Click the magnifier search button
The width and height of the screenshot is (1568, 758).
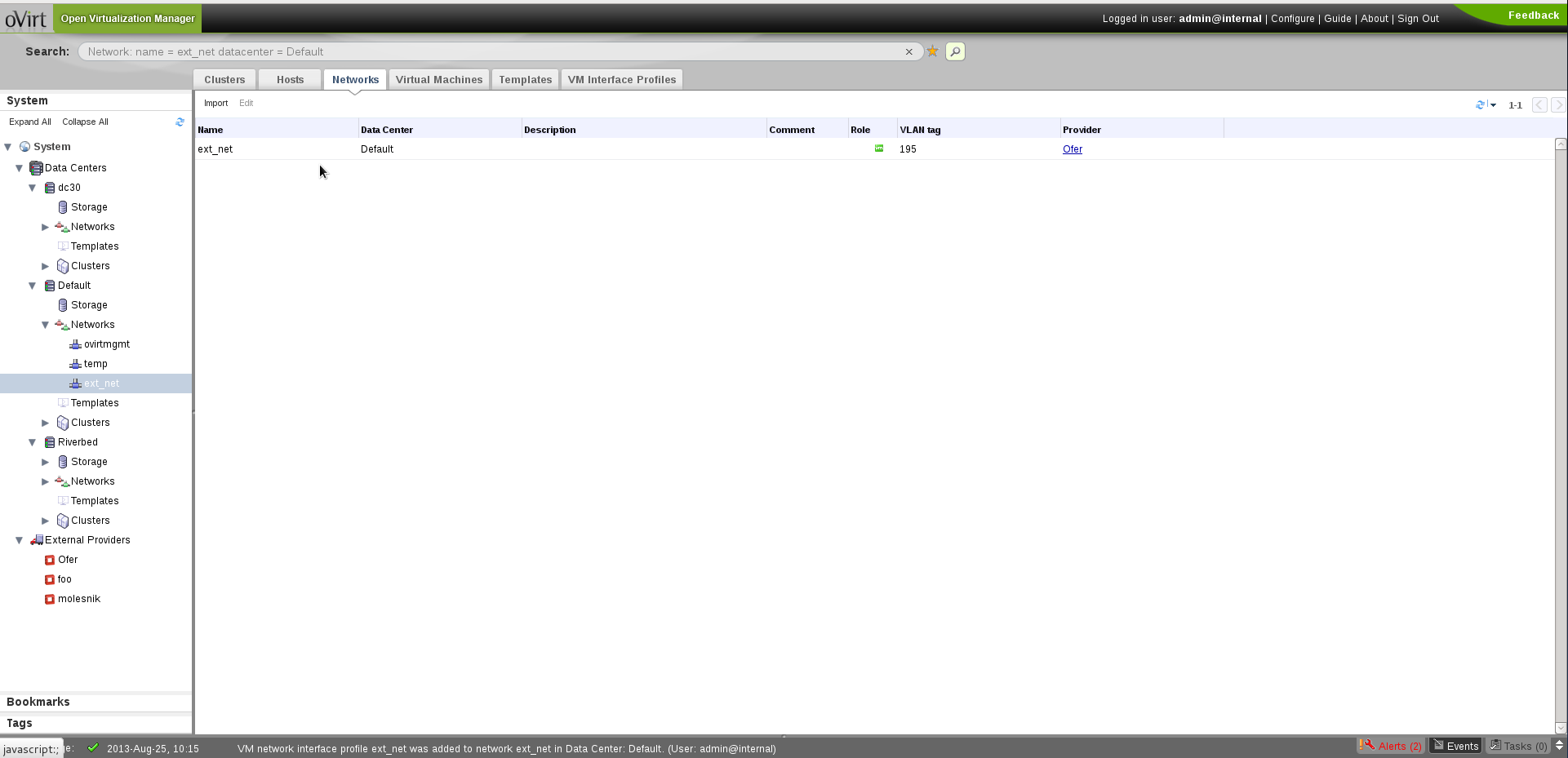(x=955, y=51)
